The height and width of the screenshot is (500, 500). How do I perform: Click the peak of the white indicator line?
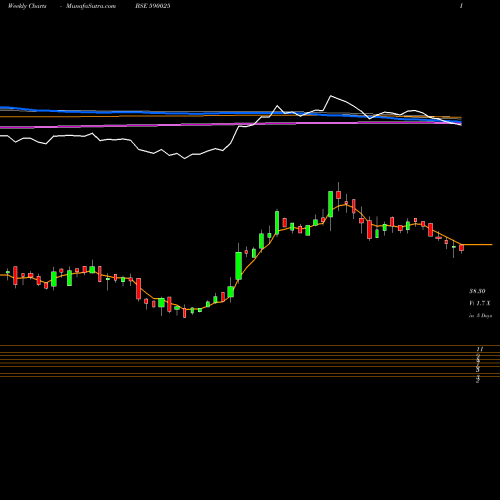[x=331, y=96]
